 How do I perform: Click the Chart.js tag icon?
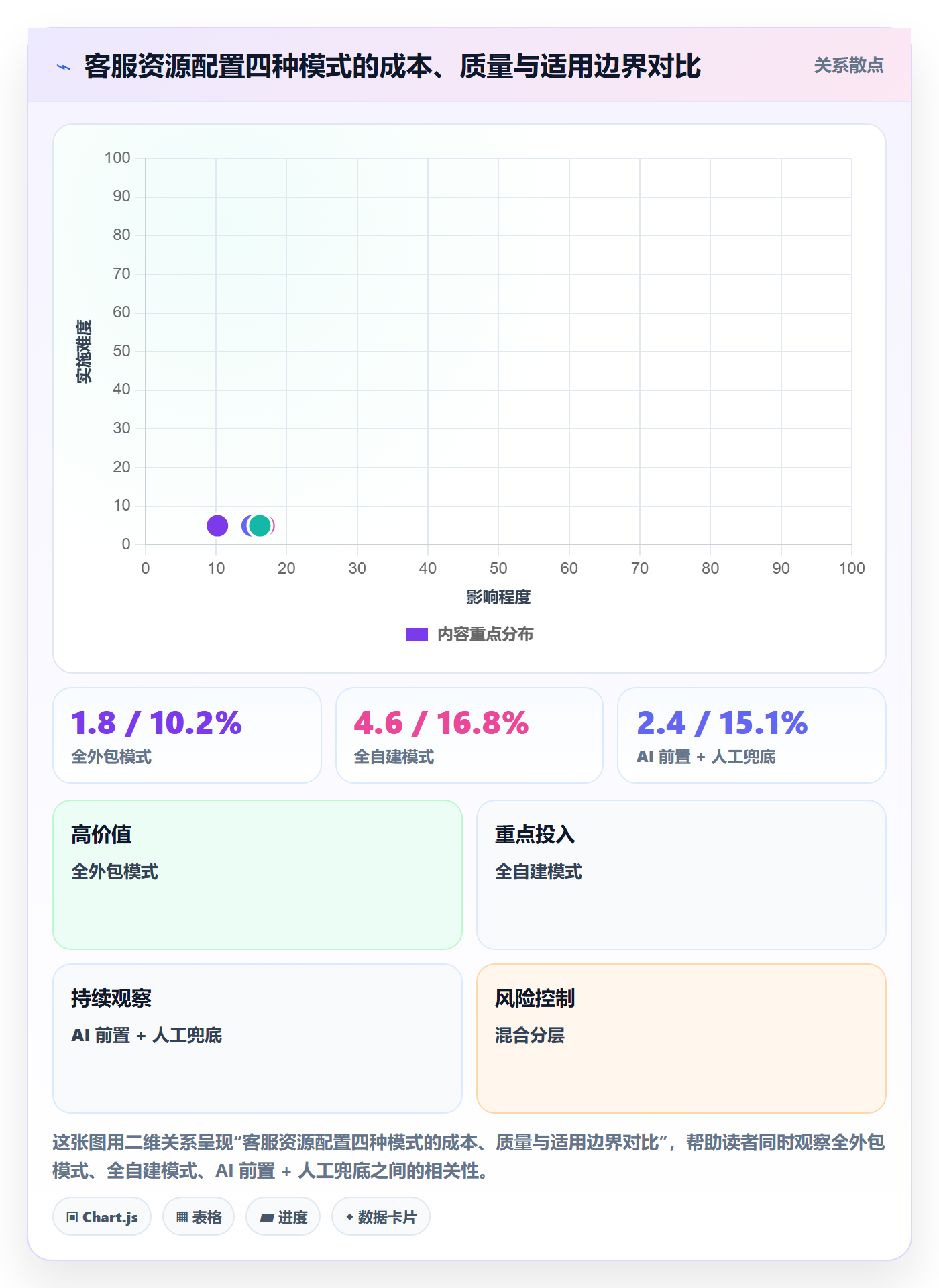tap(72, 1217)
